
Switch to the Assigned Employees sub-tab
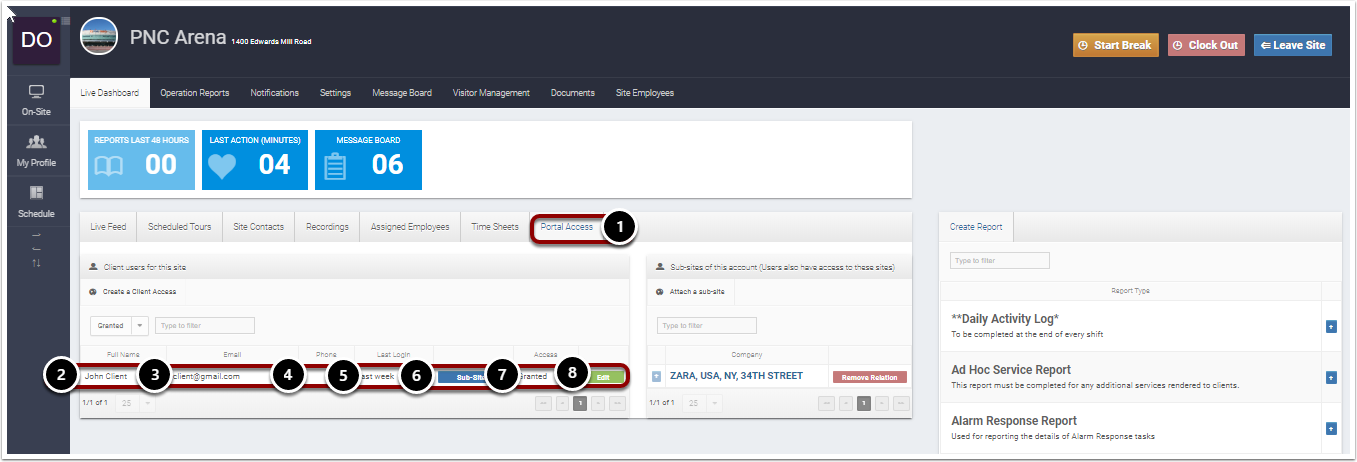point(411,227)
